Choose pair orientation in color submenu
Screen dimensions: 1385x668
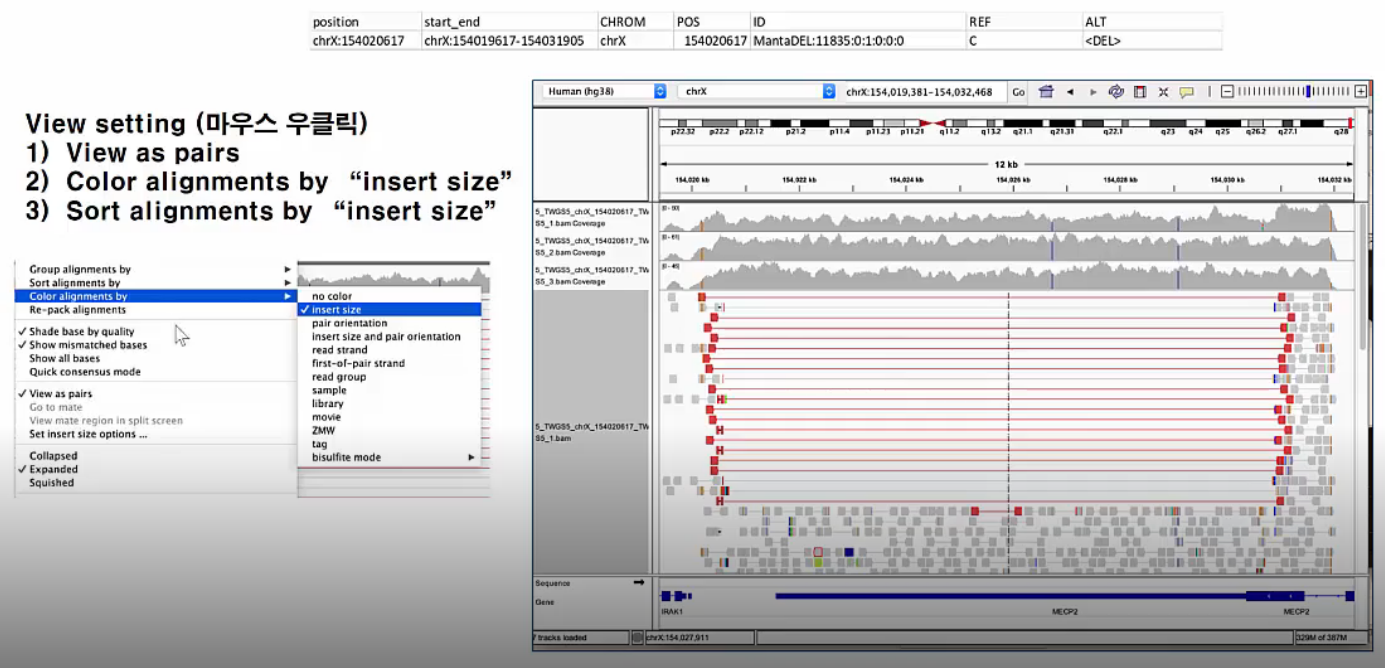point(349,323)
